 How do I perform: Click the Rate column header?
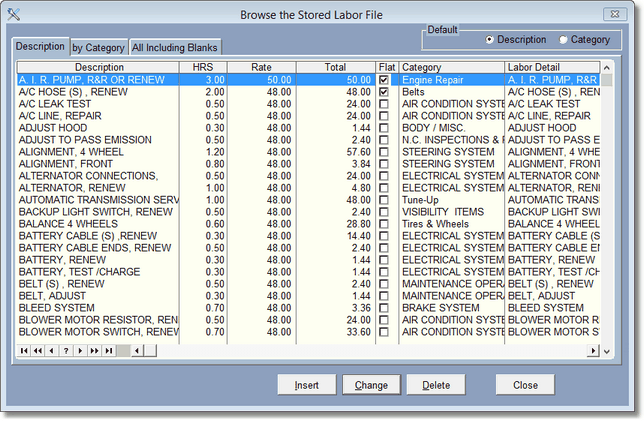[262, 67]
